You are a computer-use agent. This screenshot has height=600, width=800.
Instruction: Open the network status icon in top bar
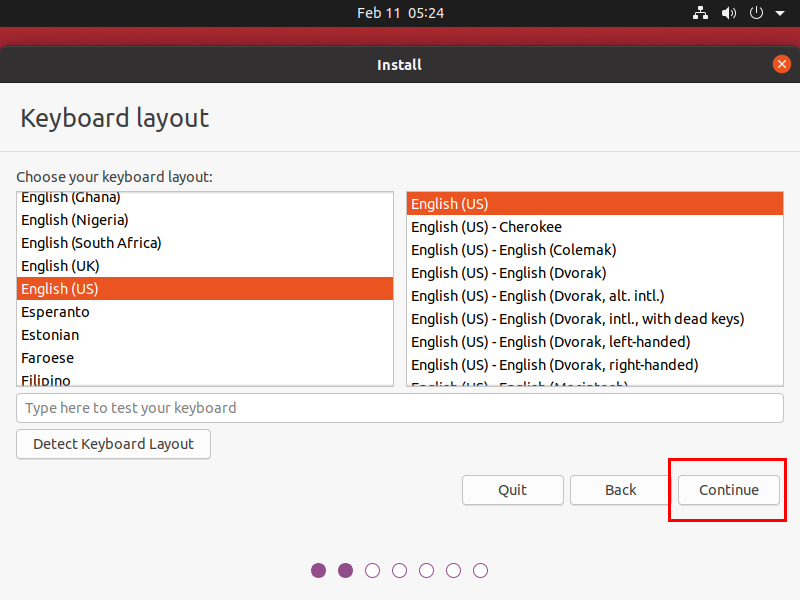(x=700, y=13)
